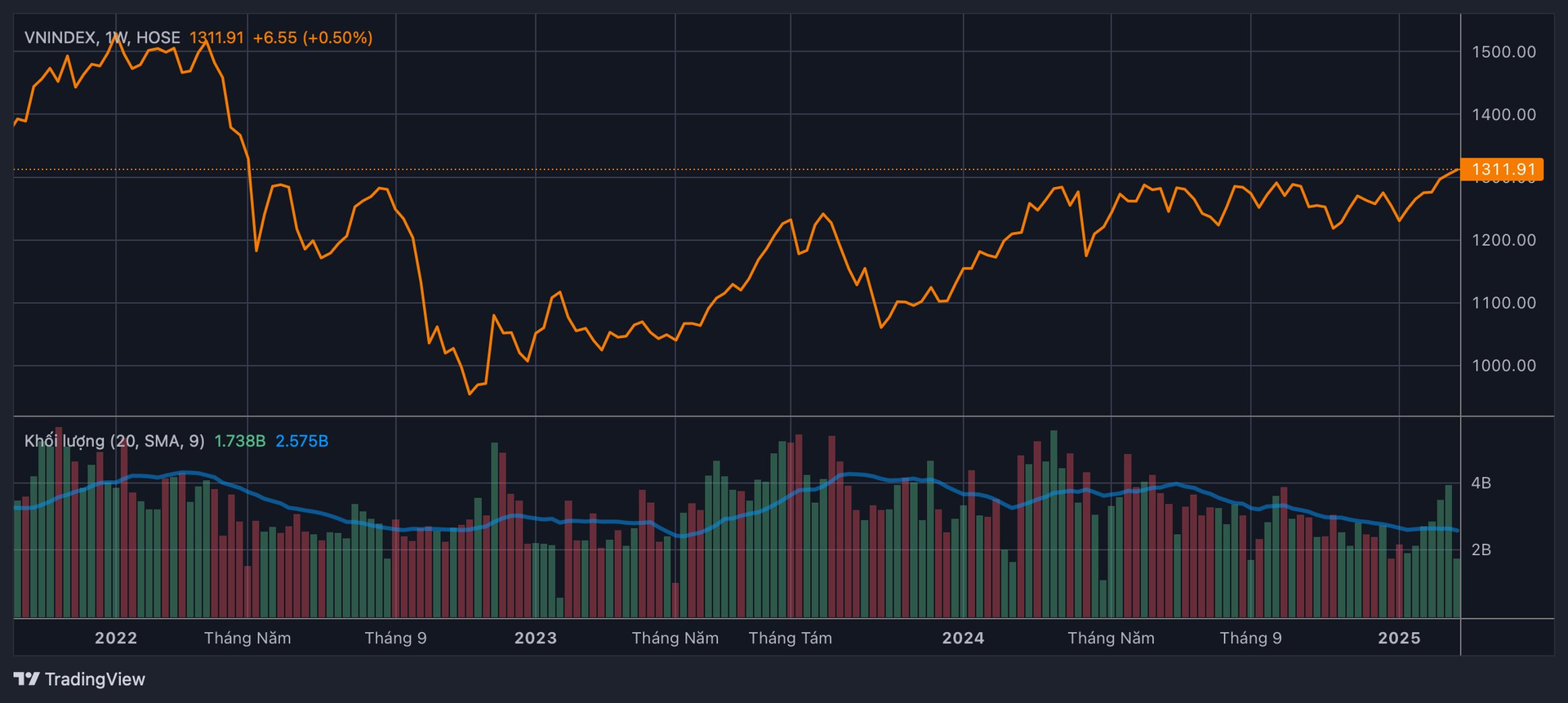Click the 2024 time axis label
Screen dimensions: 1568x703
click(x=964, y=638)
